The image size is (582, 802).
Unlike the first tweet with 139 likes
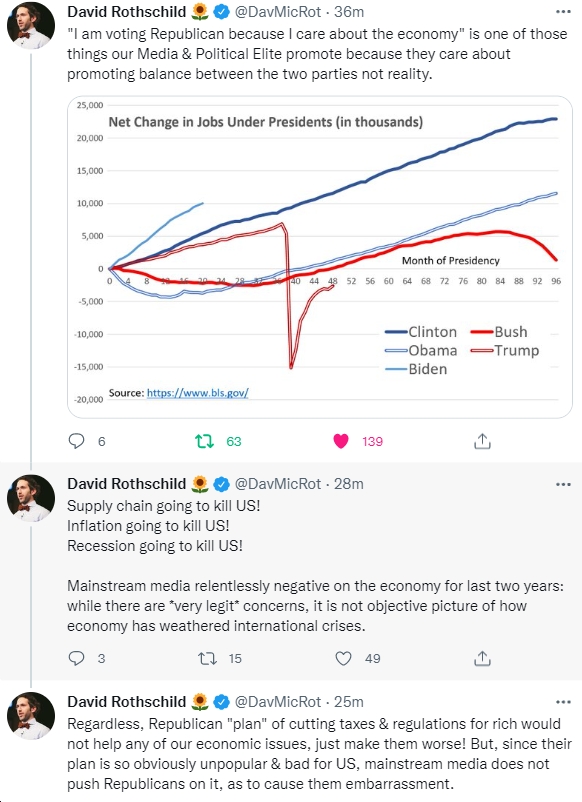(x=341, y=441)
